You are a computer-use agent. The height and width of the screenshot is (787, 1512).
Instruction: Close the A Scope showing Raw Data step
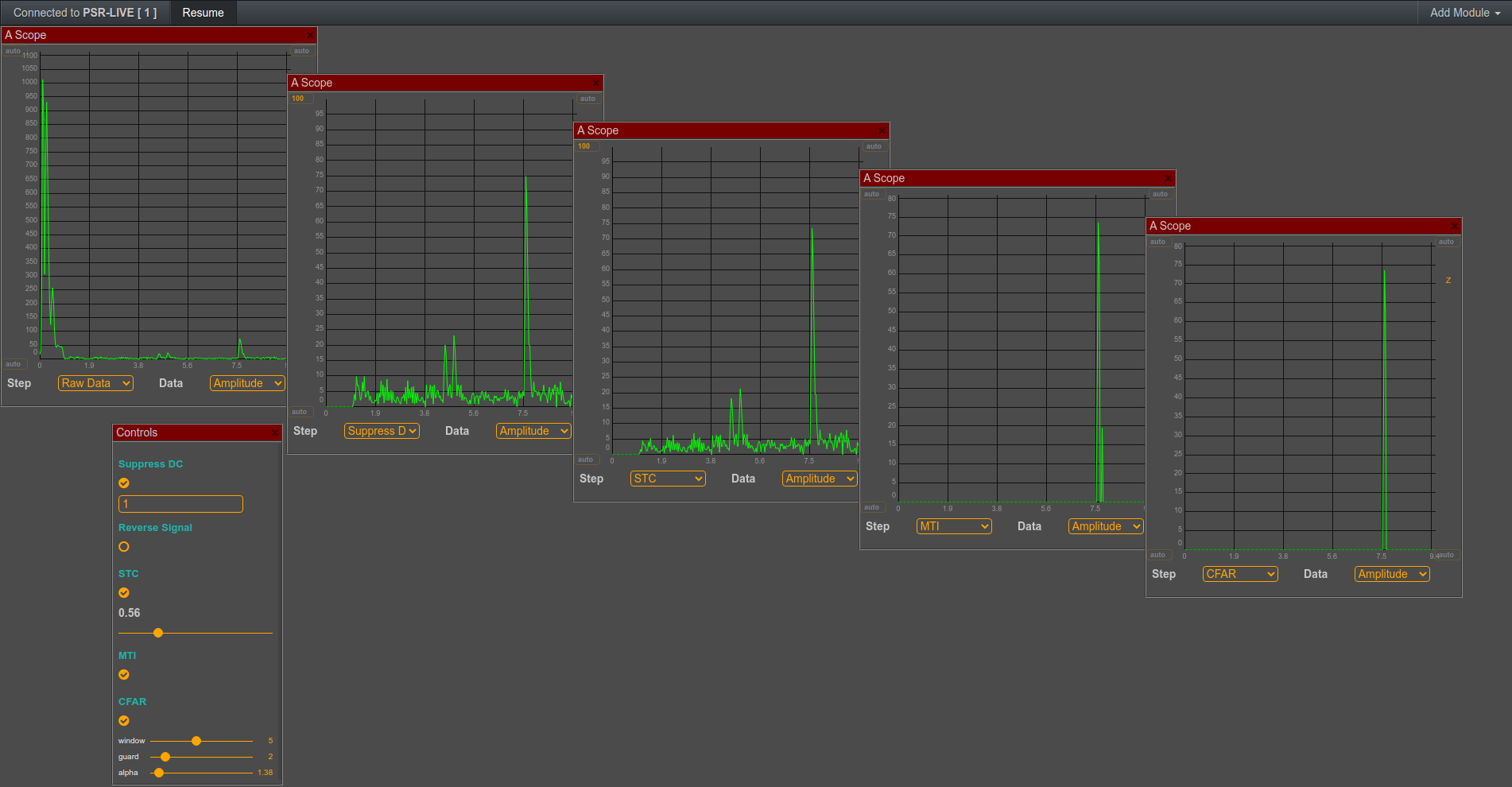tap(310, 35)
